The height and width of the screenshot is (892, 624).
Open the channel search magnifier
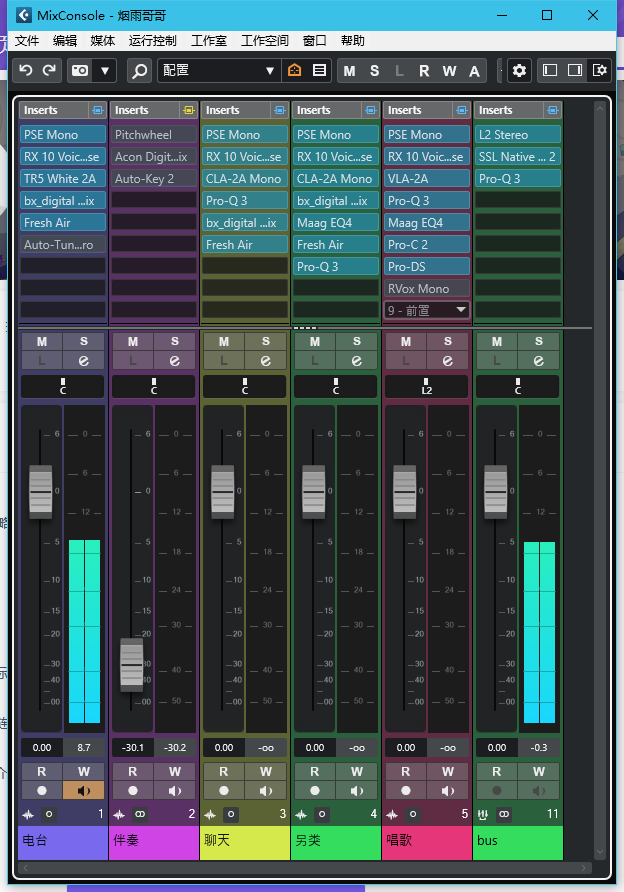pos(139,71)
